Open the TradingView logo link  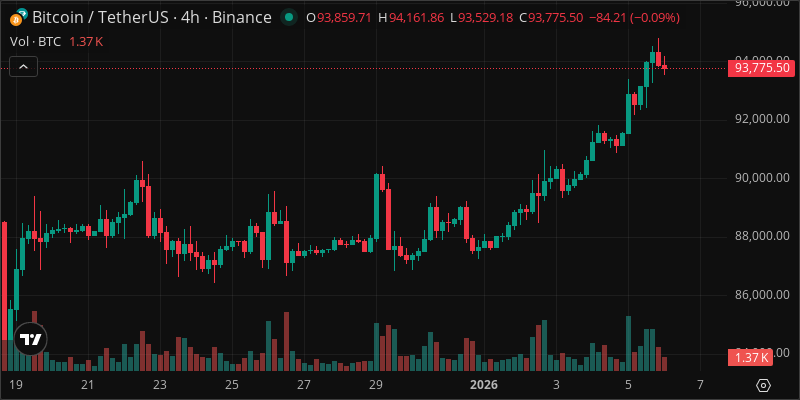31,339
